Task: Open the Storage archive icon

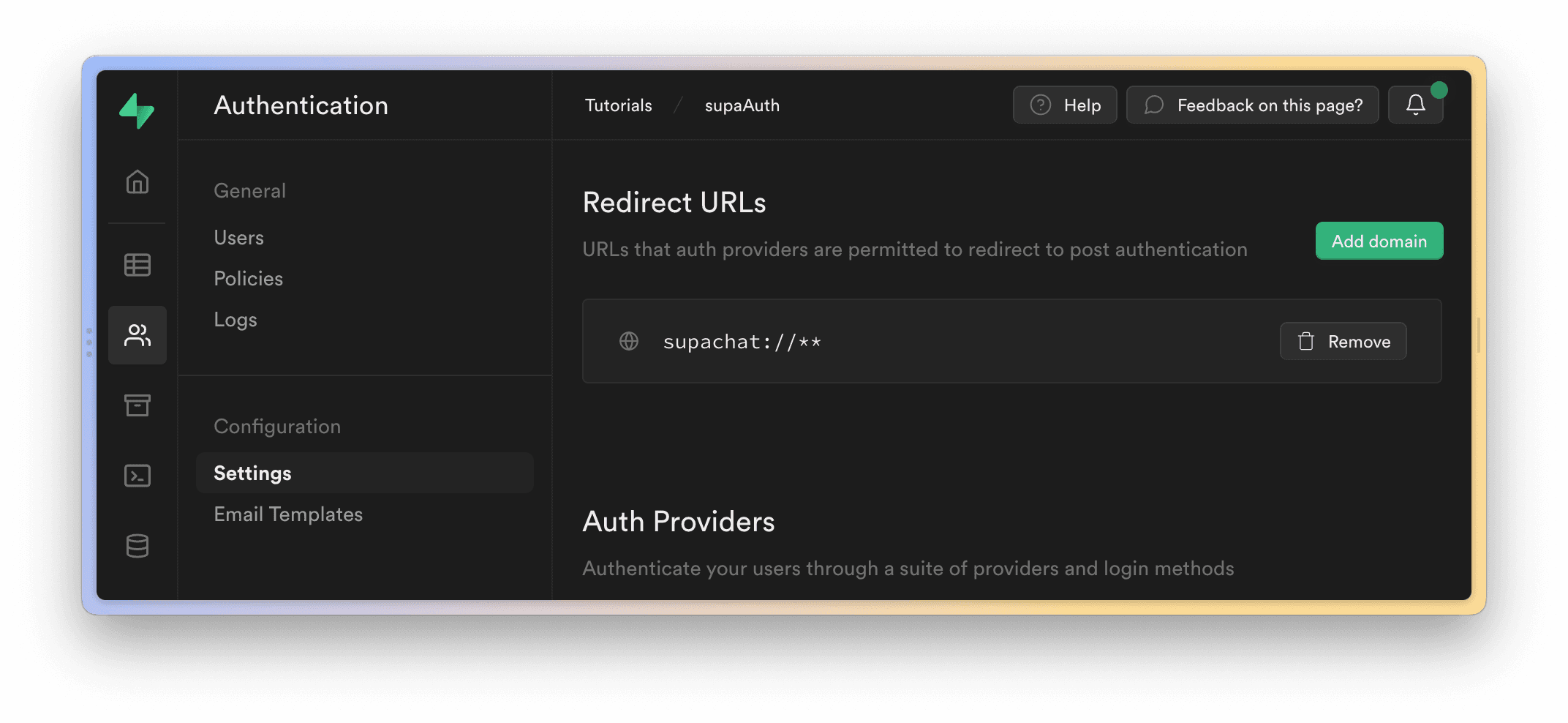Action: click(137, 405)
